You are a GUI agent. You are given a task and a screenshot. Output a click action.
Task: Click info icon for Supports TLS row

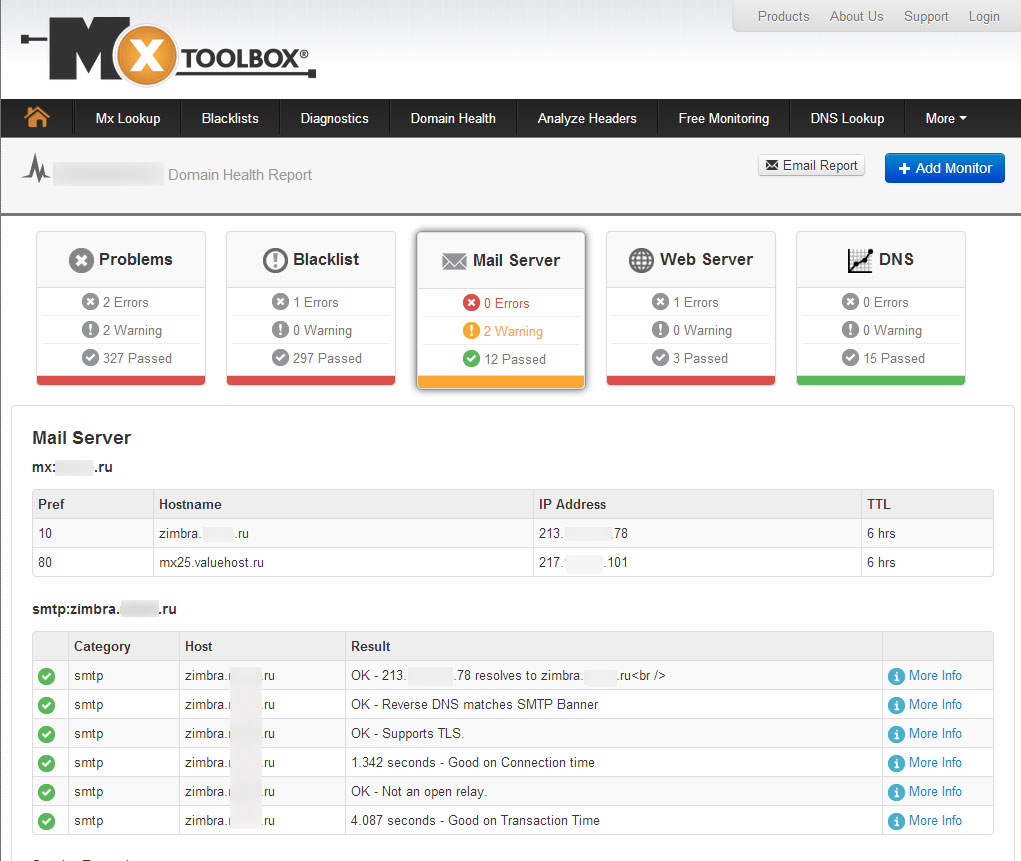click(x=896, y=734)
